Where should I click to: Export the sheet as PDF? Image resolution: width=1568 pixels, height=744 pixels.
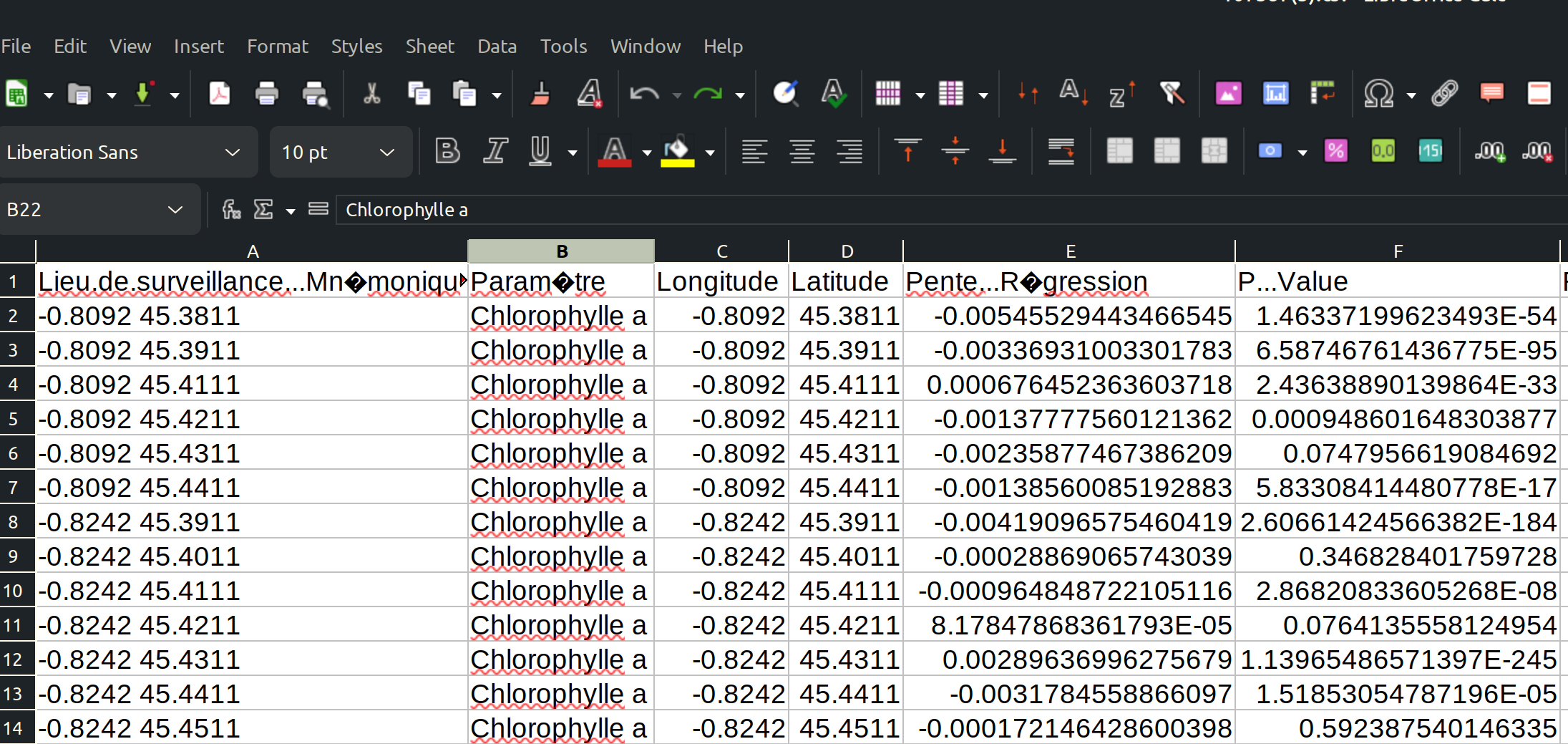tap(220, 93)
